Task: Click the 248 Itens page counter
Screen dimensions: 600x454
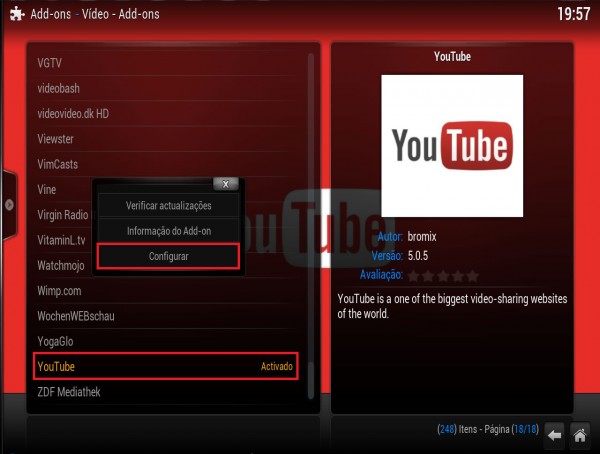Action: tap(488, 430)
